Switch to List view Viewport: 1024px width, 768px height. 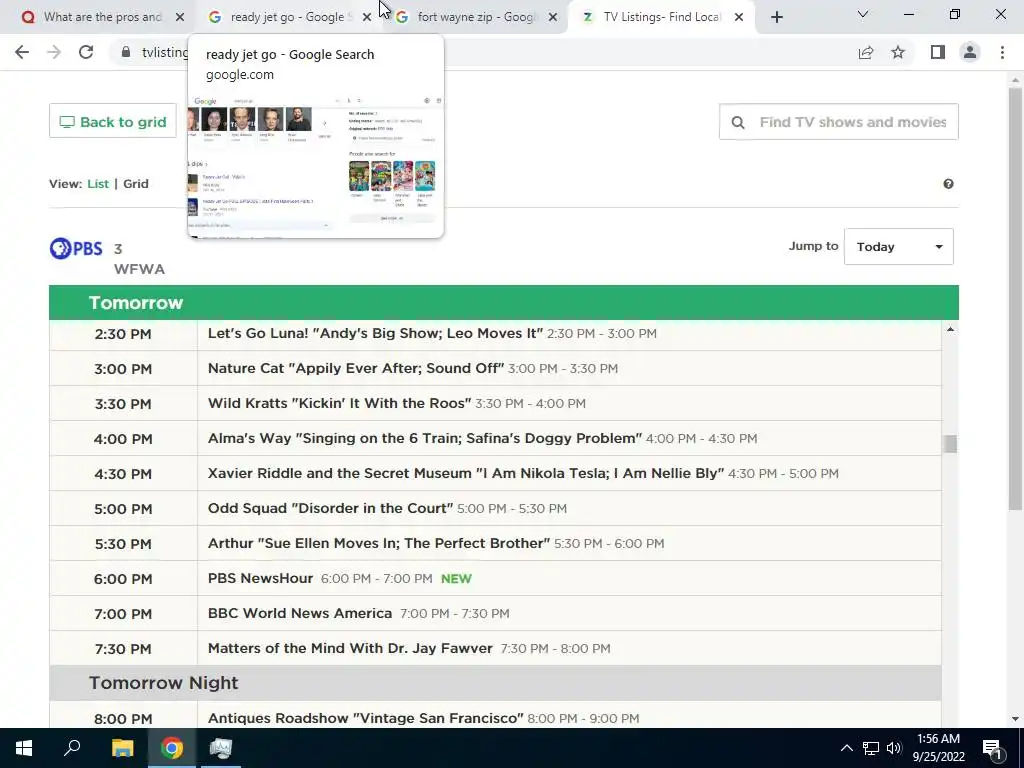click(x=98, y=184)
